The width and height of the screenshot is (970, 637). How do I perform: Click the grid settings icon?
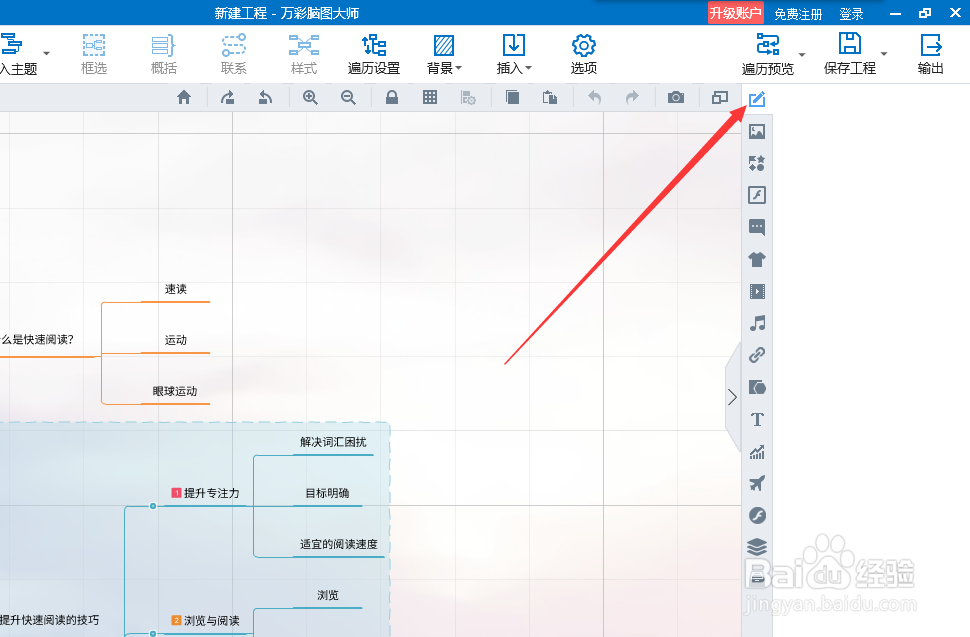click(468, 97)
